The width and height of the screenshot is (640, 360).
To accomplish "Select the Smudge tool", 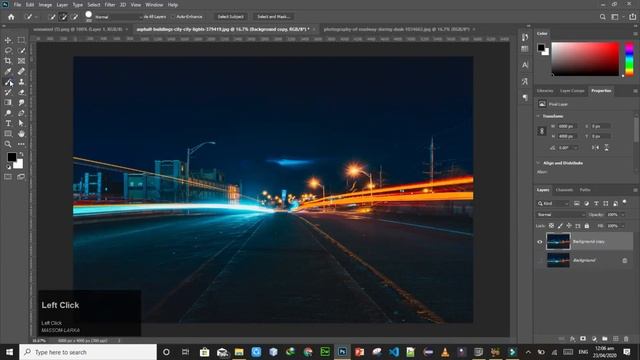I will [x=21, y=102].
